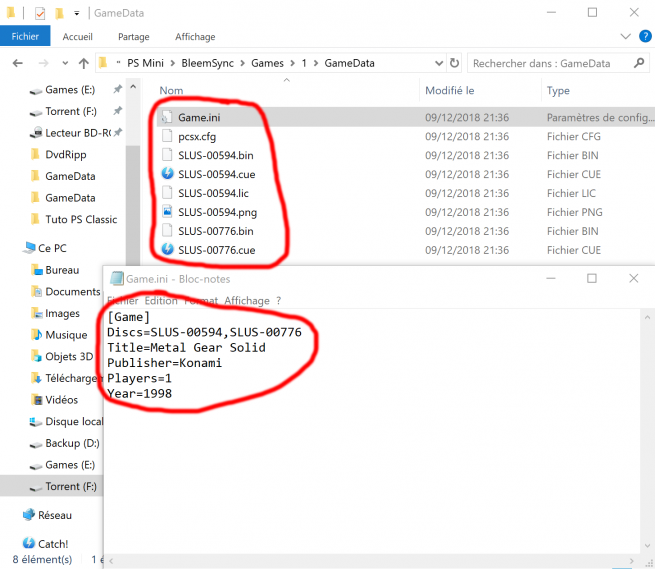Click the Publisher=Konami line in Notepad
Screen dimensions: 655x569
[x=165, y=363]
